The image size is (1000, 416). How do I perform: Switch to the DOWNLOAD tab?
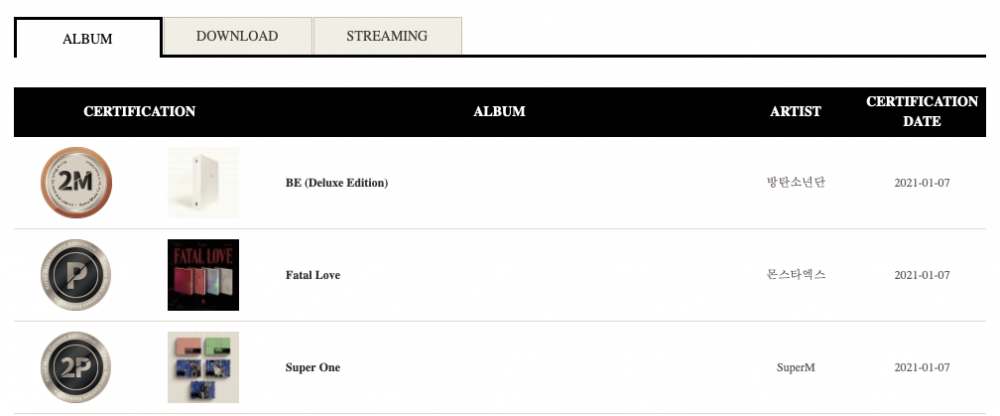click(237, 36)
